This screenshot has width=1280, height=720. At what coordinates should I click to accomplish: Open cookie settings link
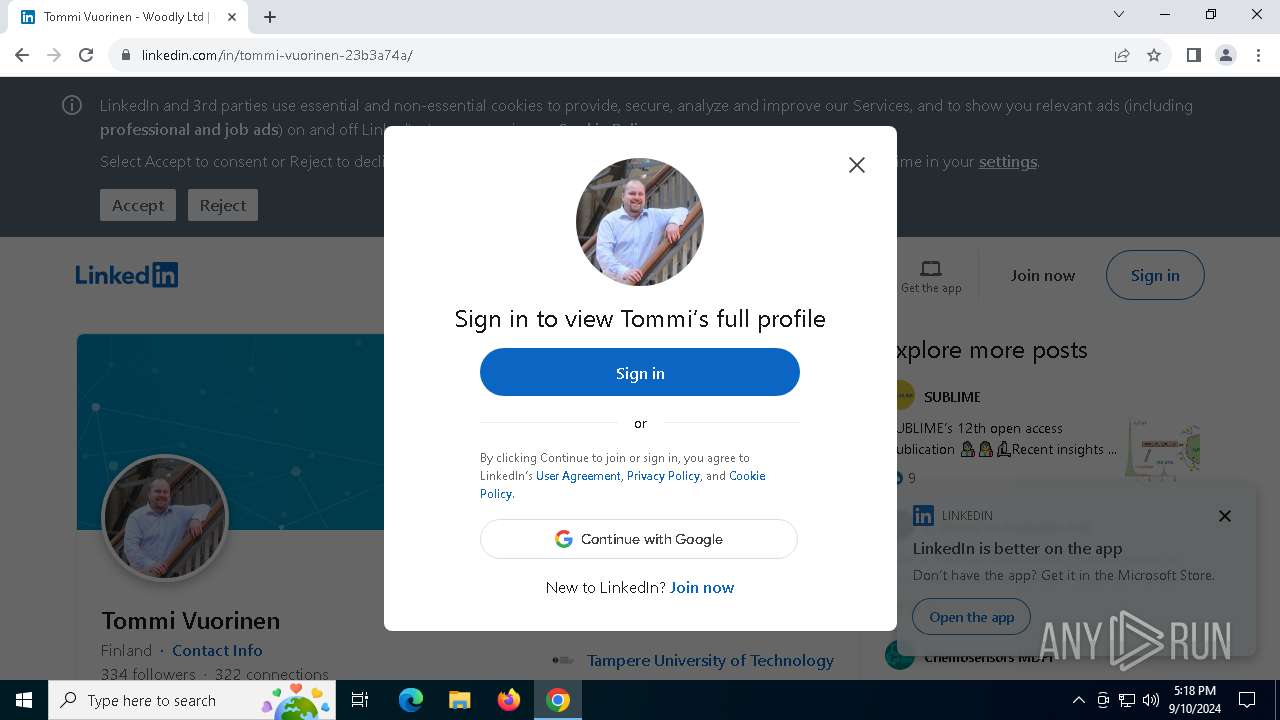pos(1007,162)
